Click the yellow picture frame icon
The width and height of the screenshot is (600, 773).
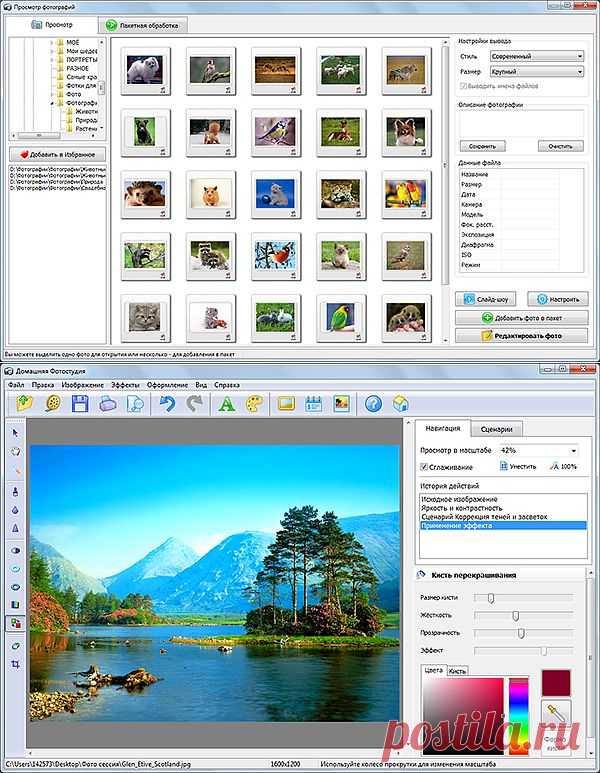tap(286, 404)
